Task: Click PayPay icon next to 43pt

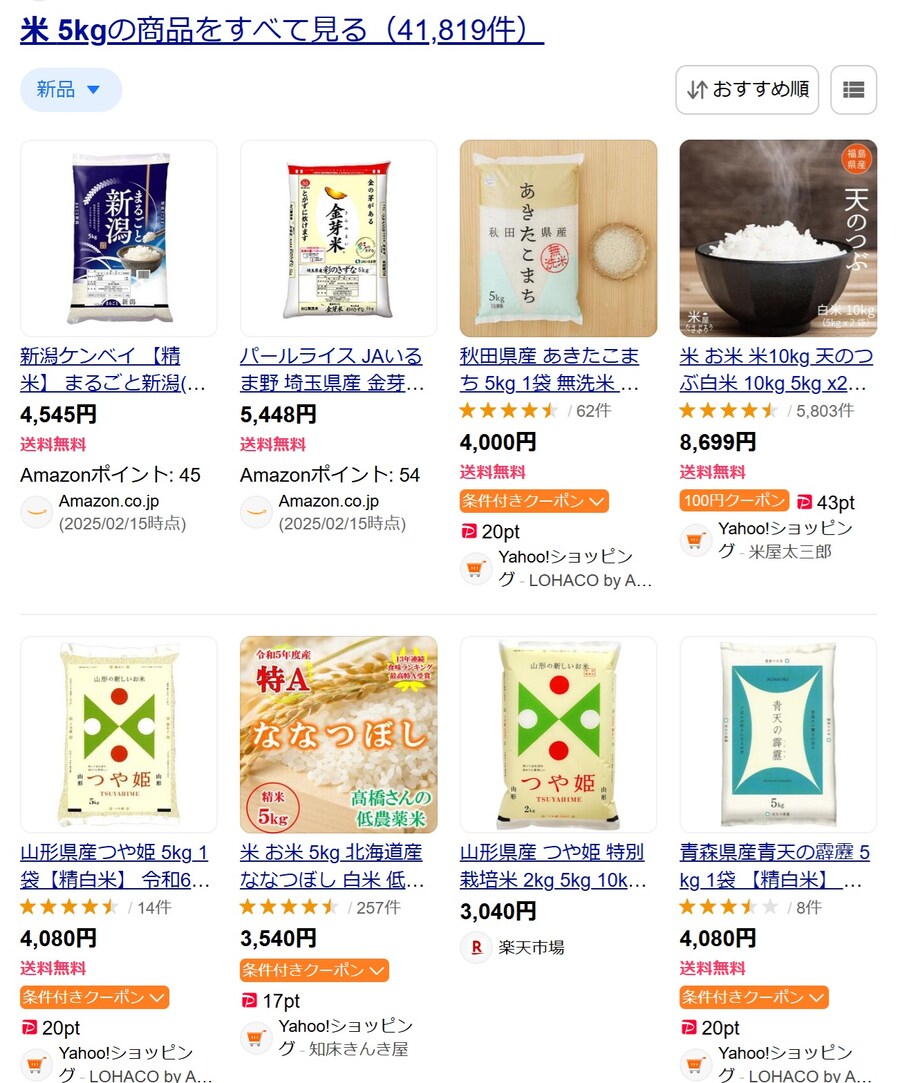Action: point(804,502)
